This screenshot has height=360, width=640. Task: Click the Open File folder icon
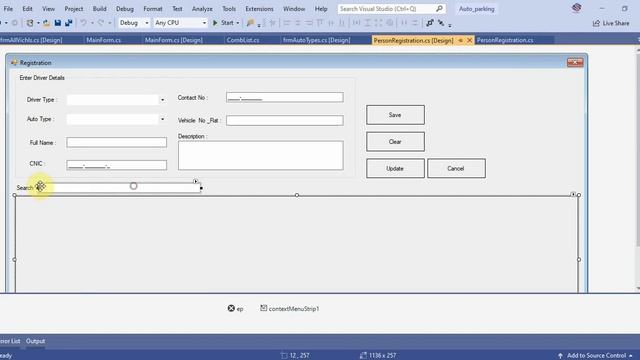[x=47, y=23]
